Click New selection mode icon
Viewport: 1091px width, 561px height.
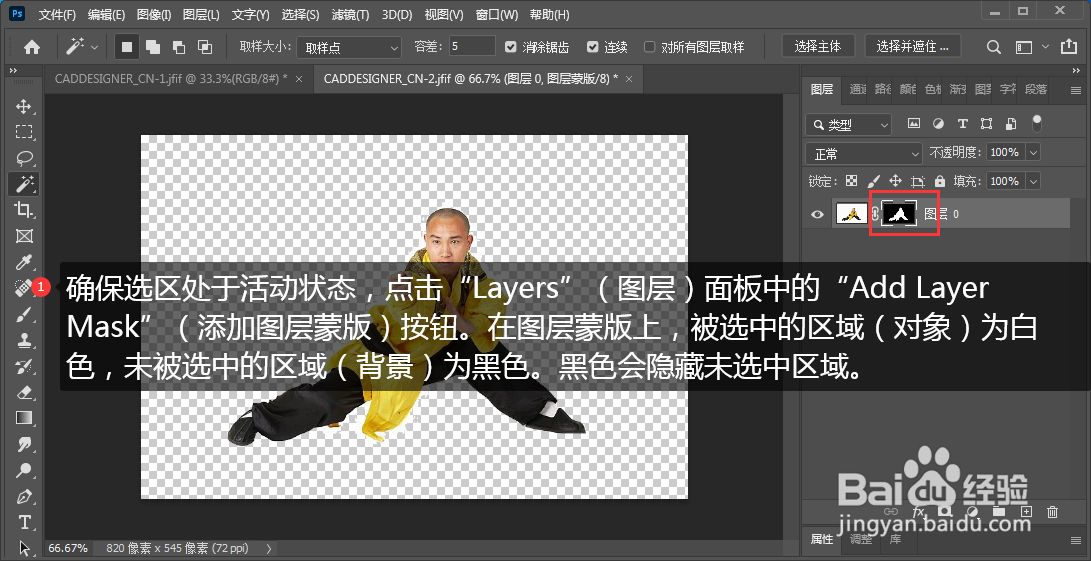coord(127,47)
